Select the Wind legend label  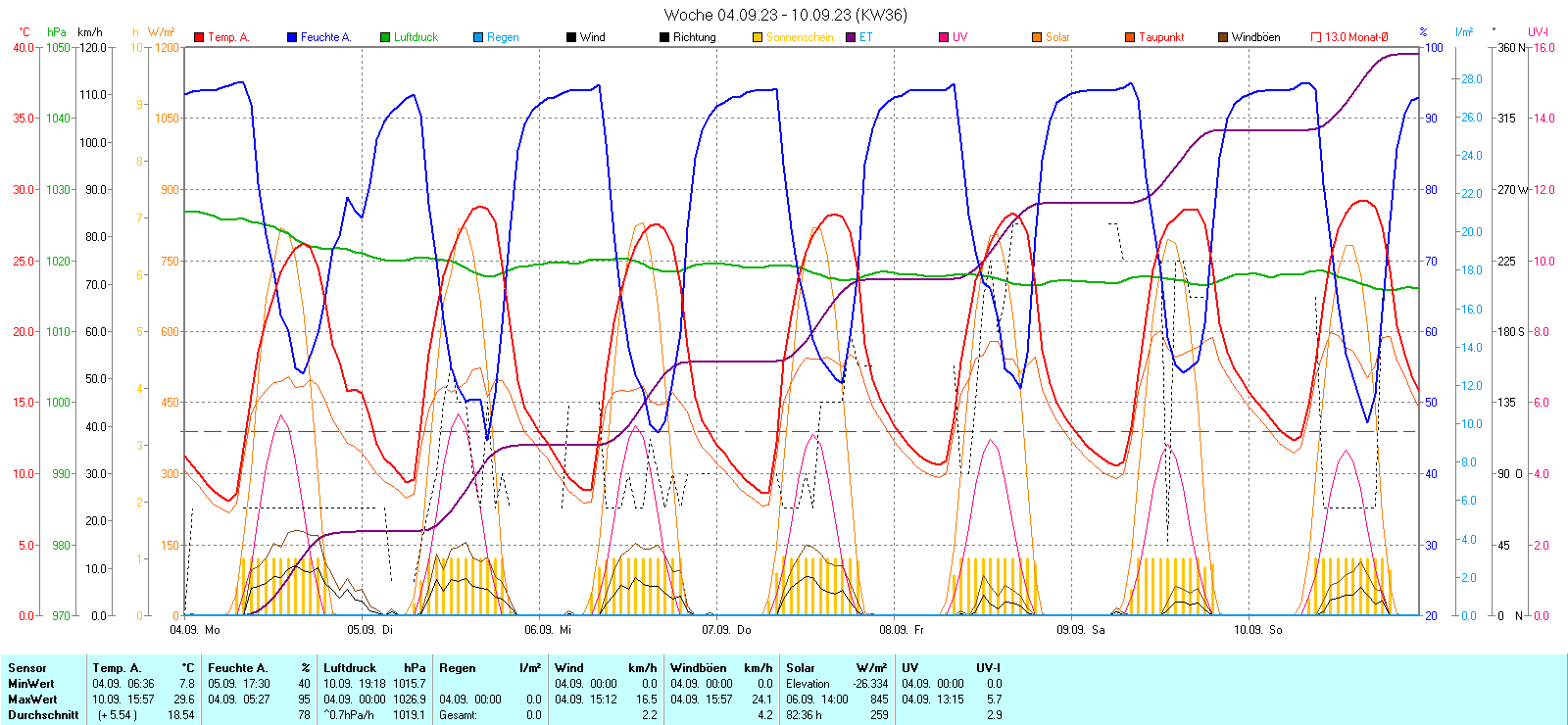point(592,37)
